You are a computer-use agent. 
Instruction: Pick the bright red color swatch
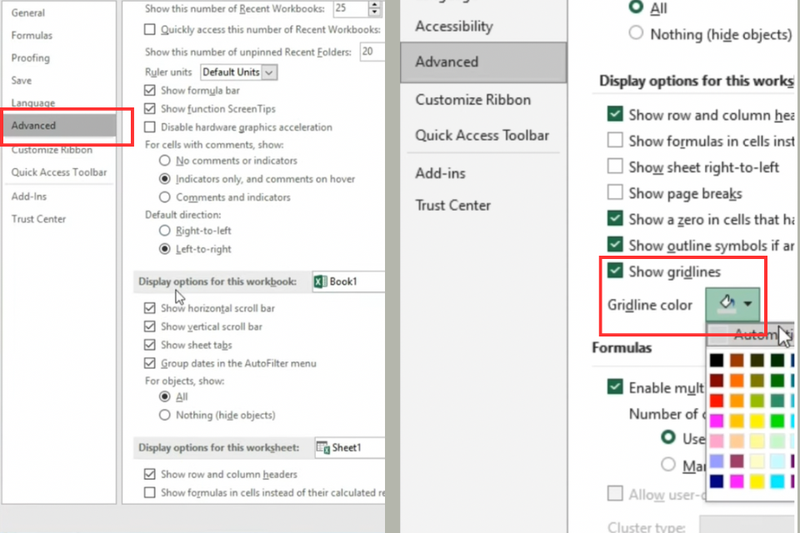[x=716, y=400]
